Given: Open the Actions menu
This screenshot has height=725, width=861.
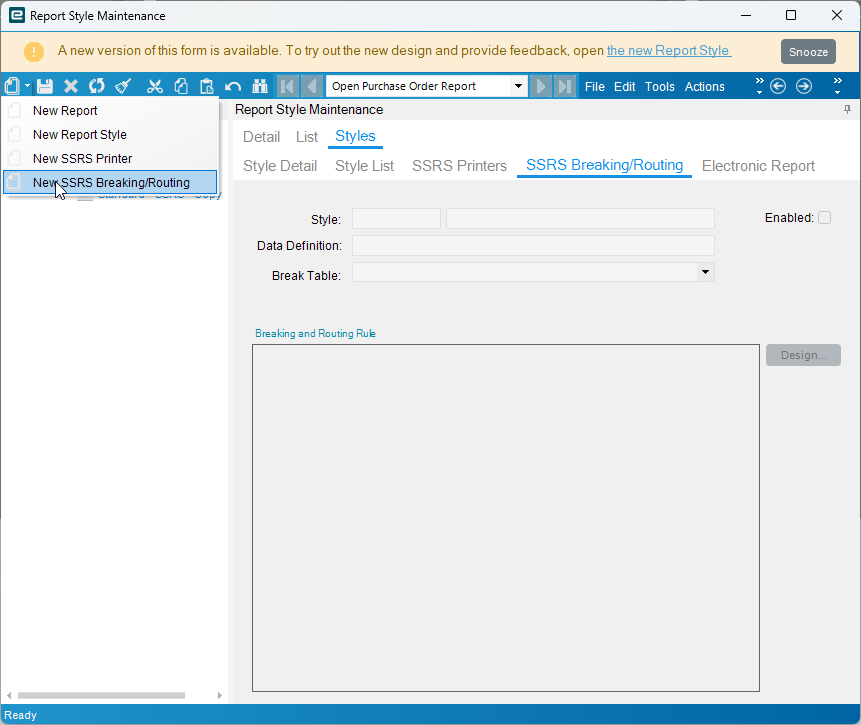Looking at the screenshot, I should click(x=704, y=86).
